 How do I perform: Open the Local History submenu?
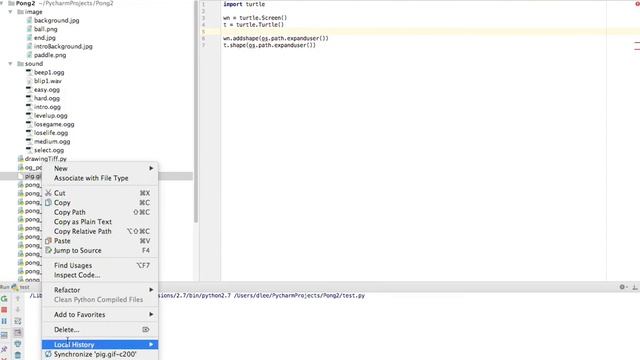click(100, 345)
